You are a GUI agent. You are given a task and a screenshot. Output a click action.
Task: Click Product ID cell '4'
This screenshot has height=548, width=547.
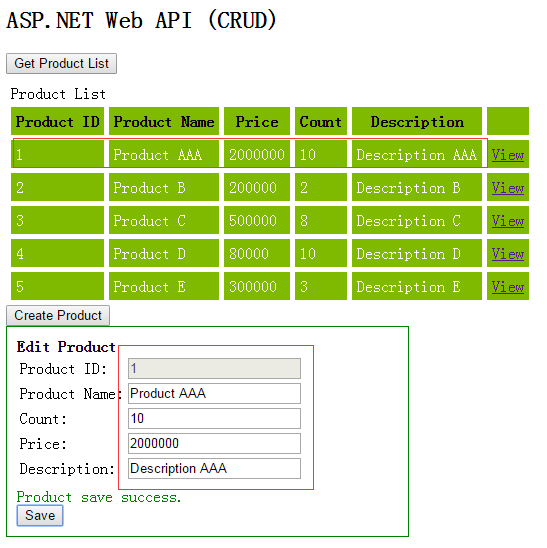[57, 253]
